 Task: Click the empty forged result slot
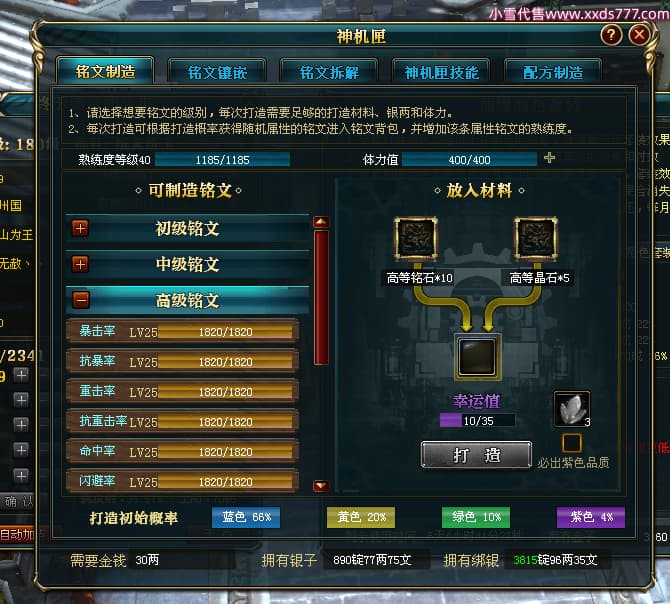point(477,357)
